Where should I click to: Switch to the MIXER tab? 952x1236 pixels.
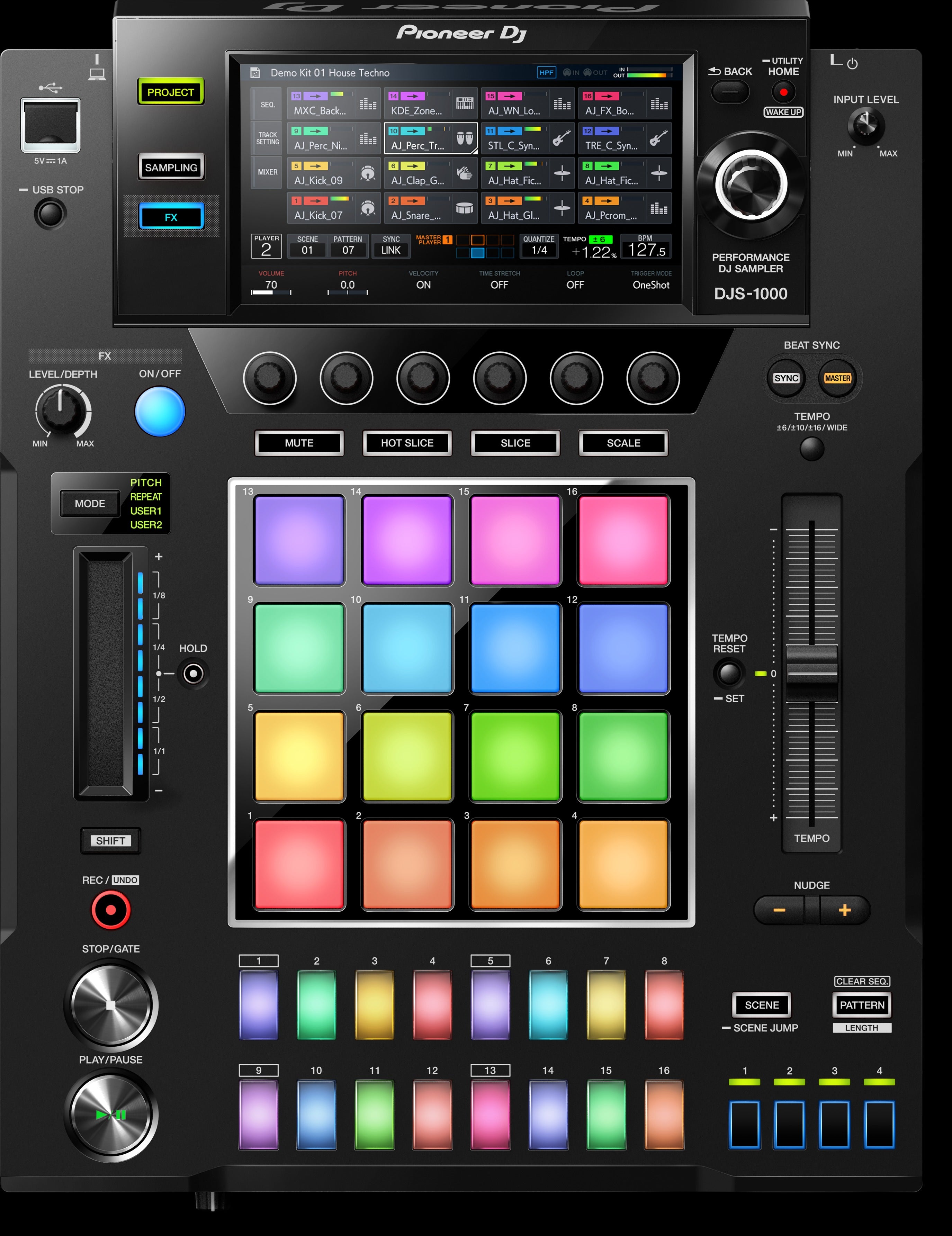[x=268, y=171]
